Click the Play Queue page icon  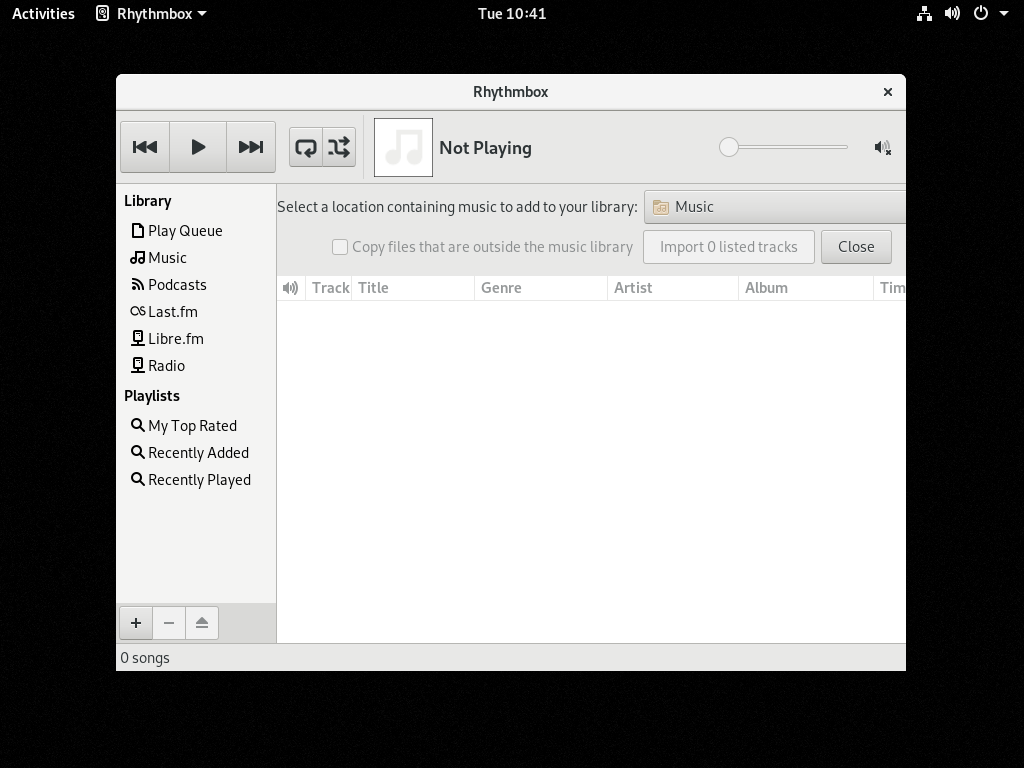[x=137, y=231]
